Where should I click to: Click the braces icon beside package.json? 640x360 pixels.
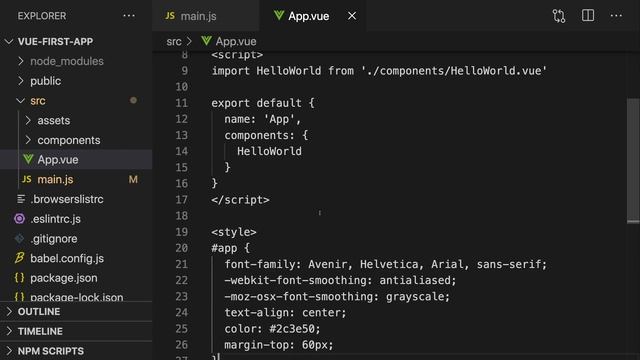pyautogui.click(x=19, y=278)
